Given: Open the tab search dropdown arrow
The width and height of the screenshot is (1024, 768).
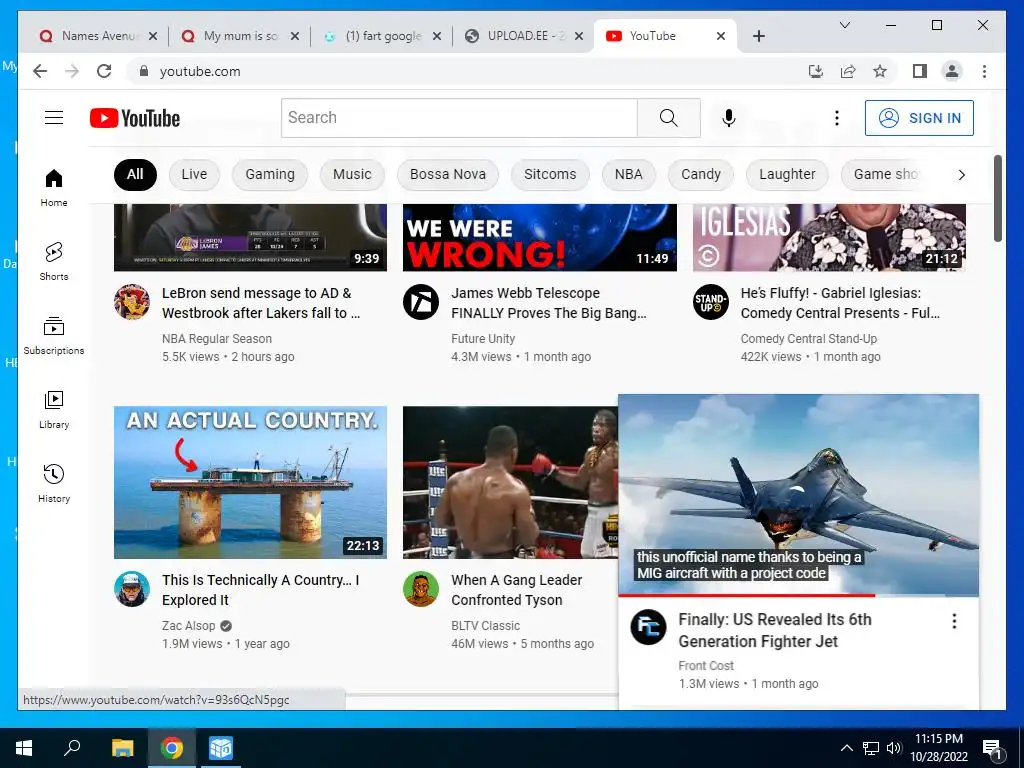Looking at the screenshot, I should point(844,25).
